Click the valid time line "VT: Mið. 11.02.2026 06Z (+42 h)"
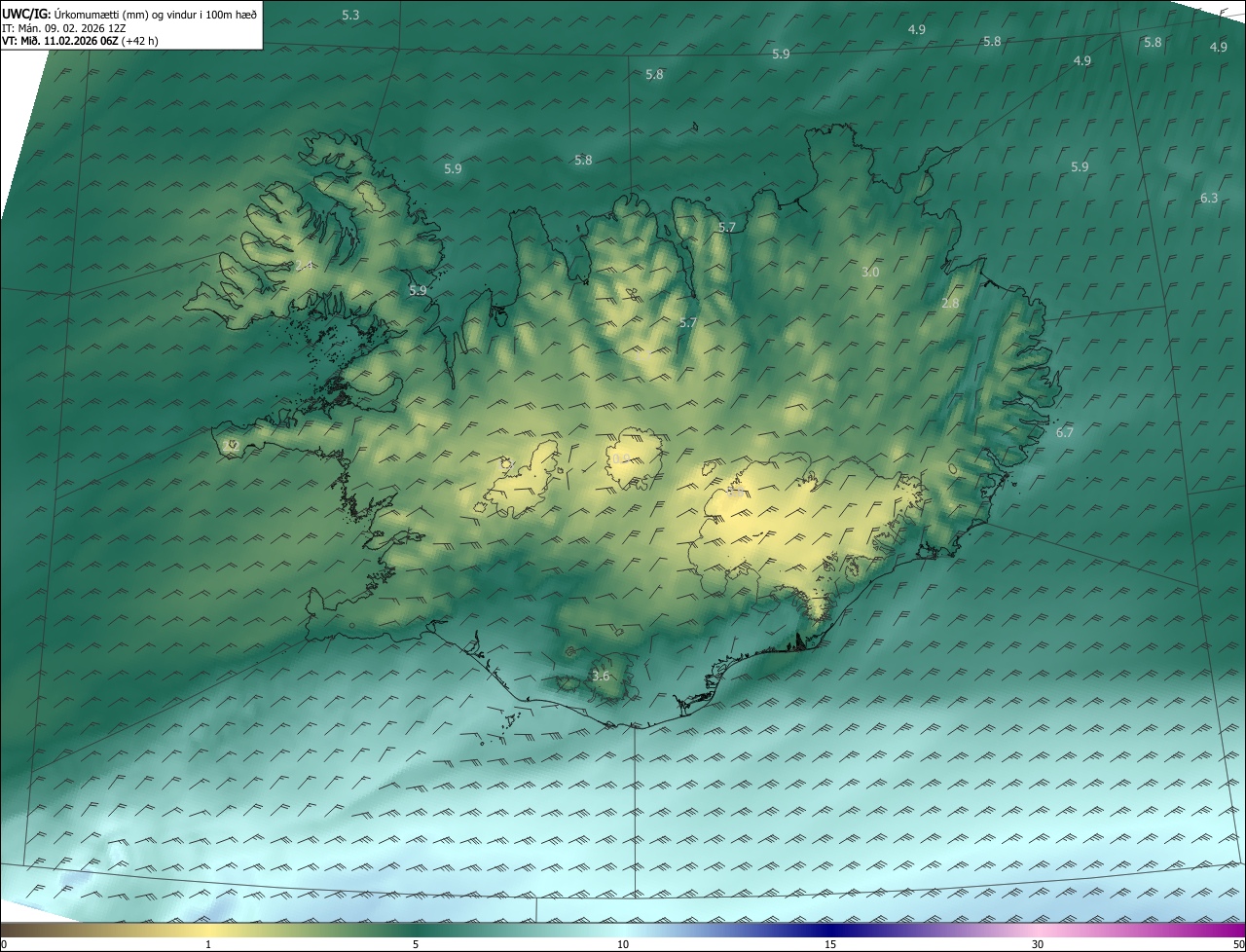The width and height of the screenshot is (1246, 952). point(81,41)
